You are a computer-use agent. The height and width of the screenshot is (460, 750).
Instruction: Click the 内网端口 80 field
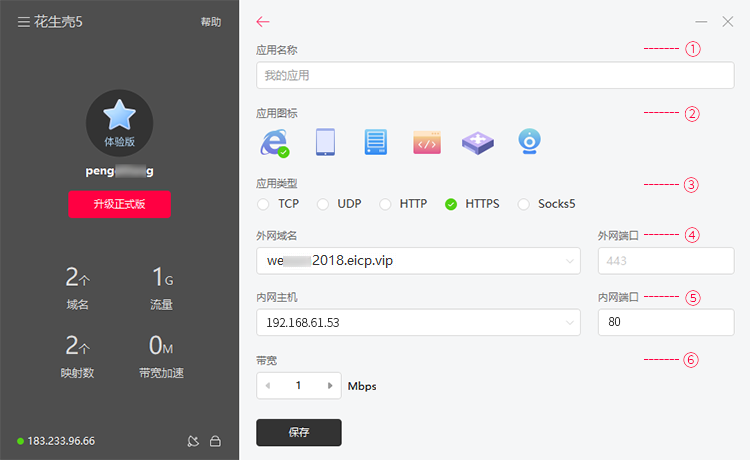[x=666, y=322]
